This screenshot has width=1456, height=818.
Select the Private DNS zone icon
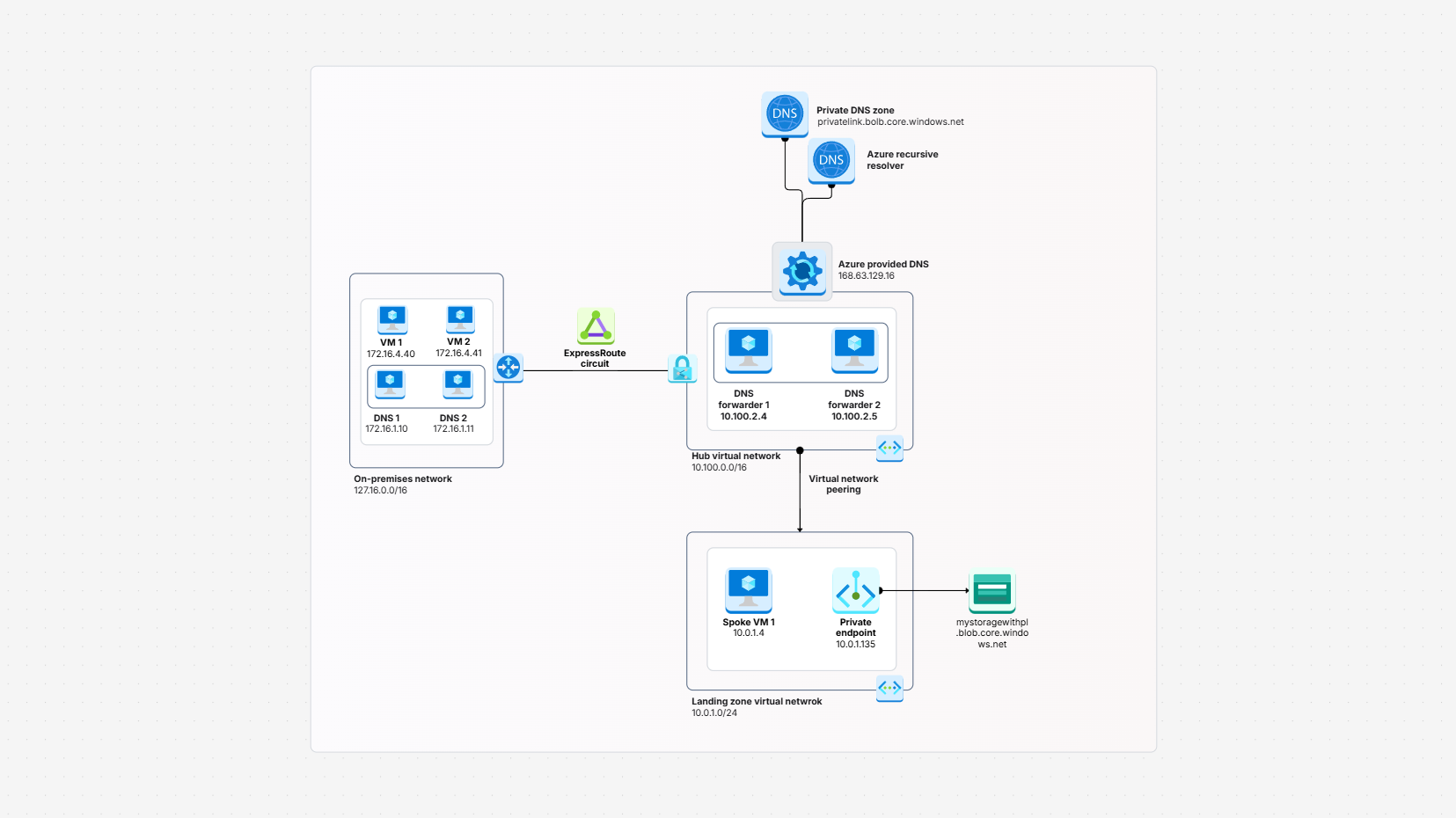point(784,114)
